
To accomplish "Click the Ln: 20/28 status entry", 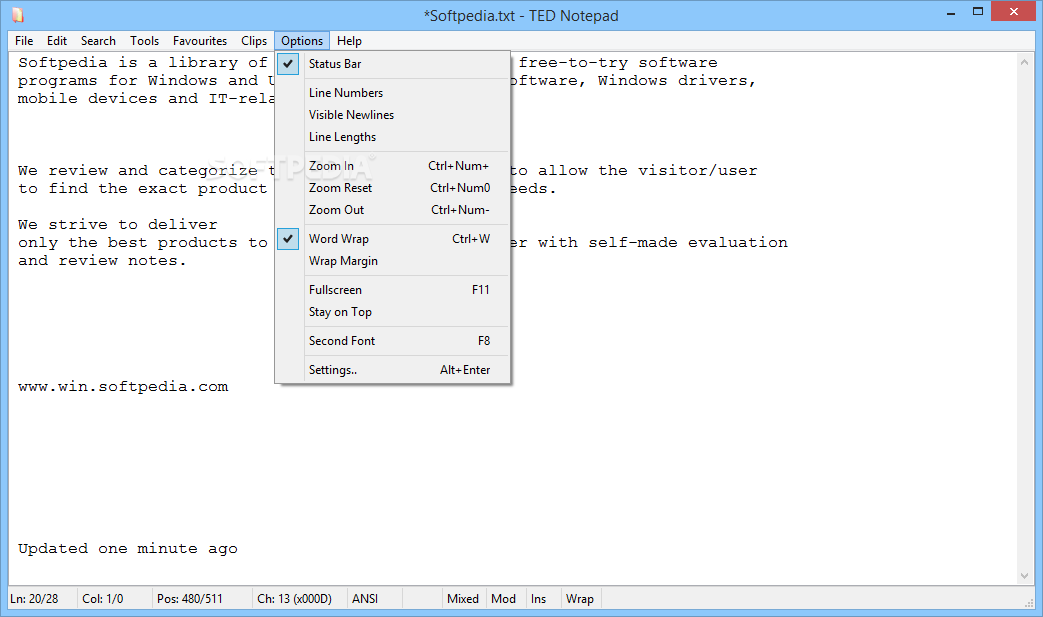I will point(34,598).
